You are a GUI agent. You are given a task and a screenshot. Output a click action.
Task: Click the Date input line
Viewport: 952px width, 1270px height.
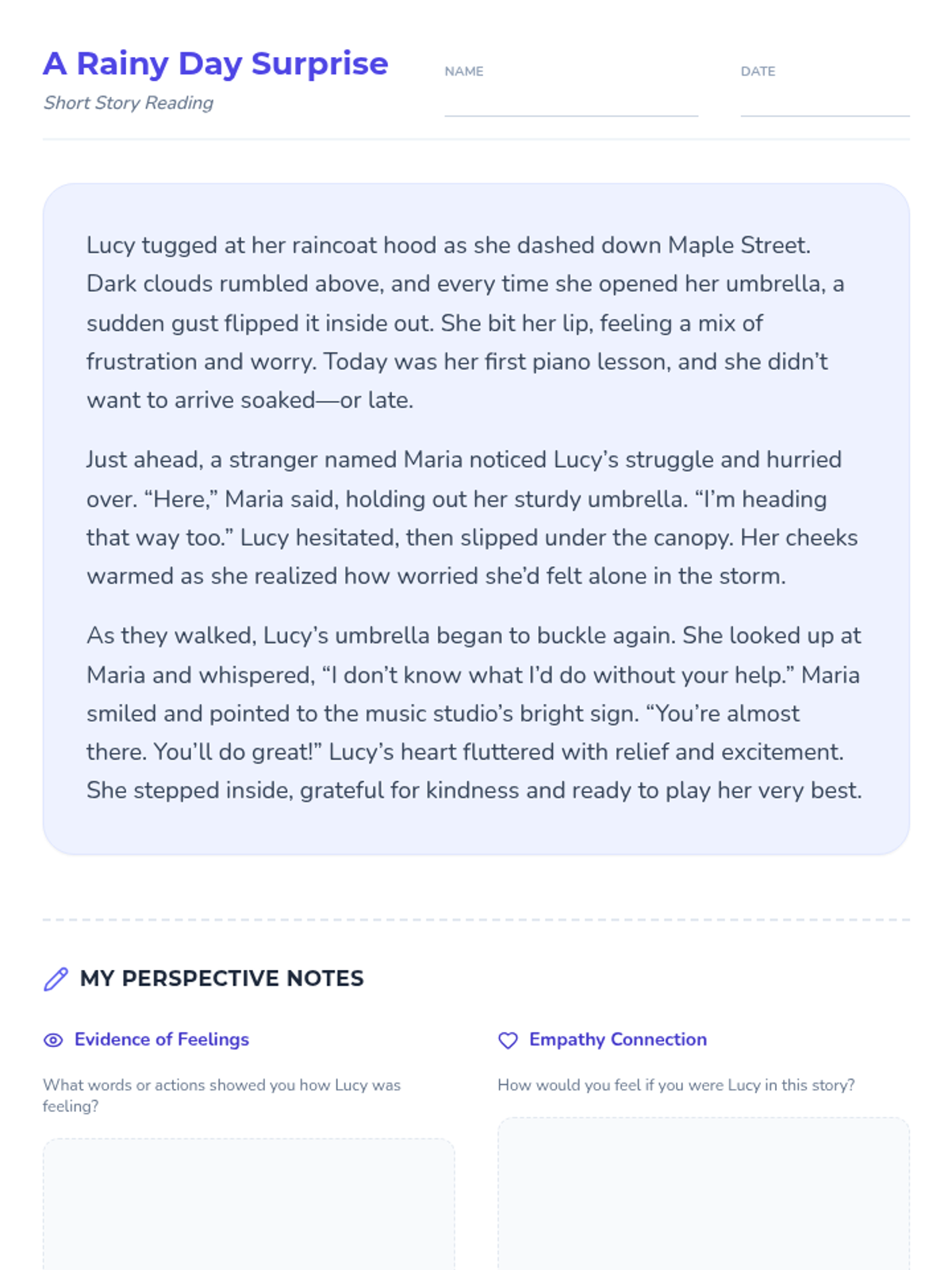click(x=825, y=102)
